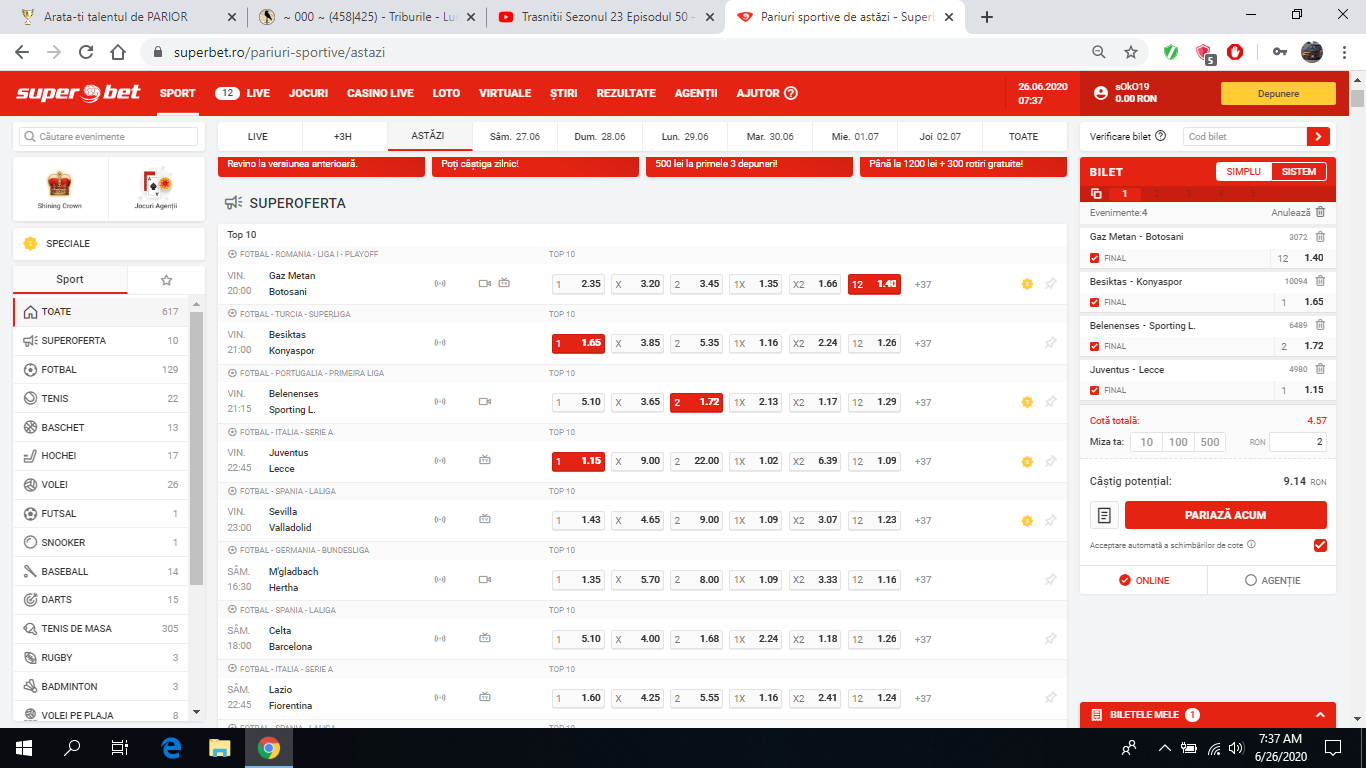The height and width of the screenshot is (768, 1366).
Task: Pin the Gaz Metan - Botosani match
Action: tap(1051, 284)
